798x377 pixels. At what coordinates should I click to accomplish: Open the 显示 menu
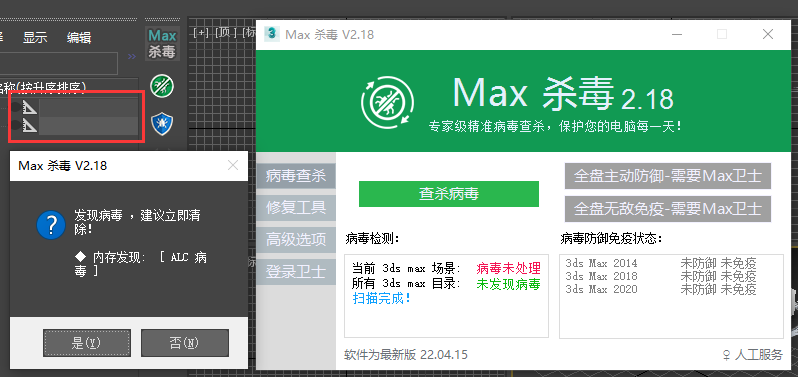[35, 37]
